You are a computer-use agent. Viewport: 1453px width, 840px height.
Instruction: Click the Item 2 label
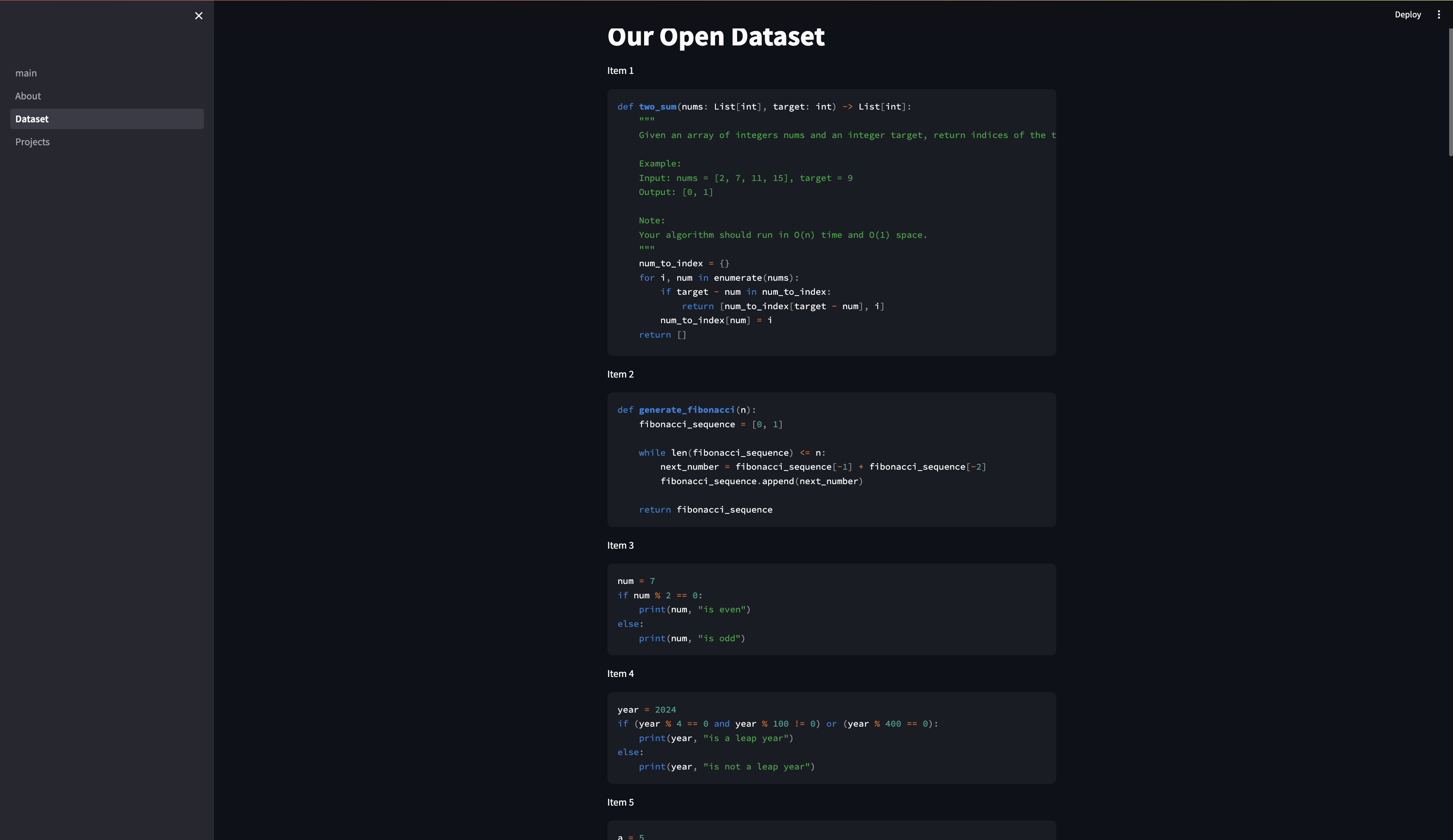(x=620, y=374)
